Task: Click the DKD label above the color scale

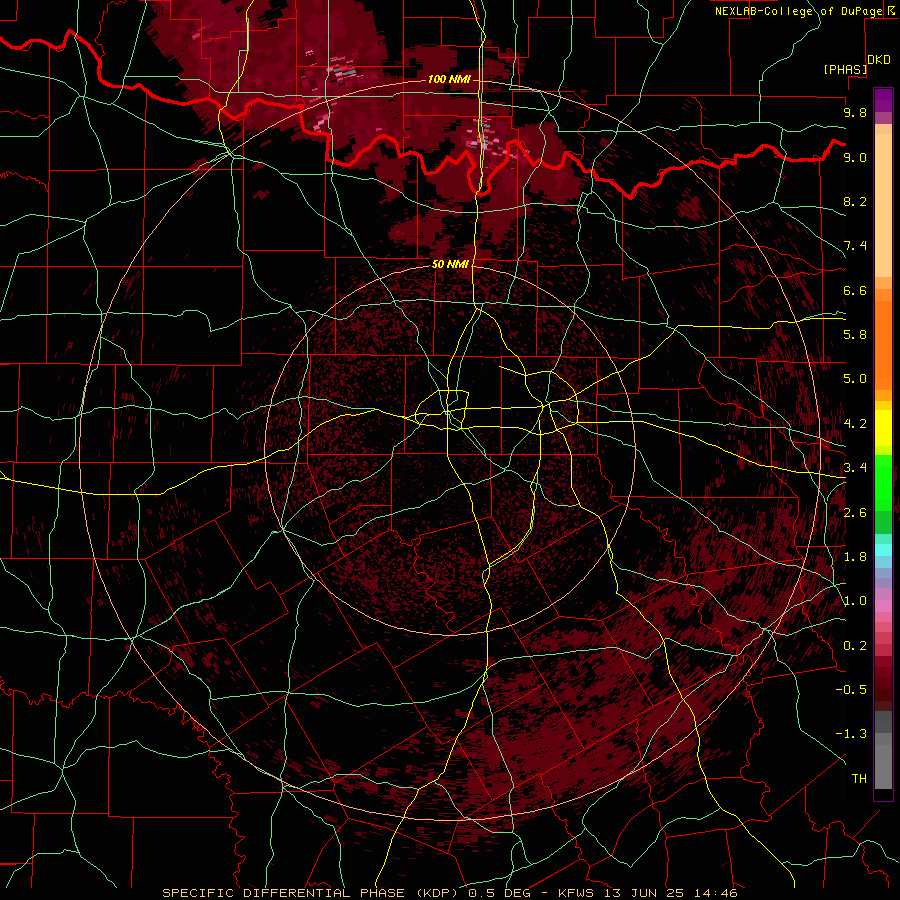Action: [879, 60]
